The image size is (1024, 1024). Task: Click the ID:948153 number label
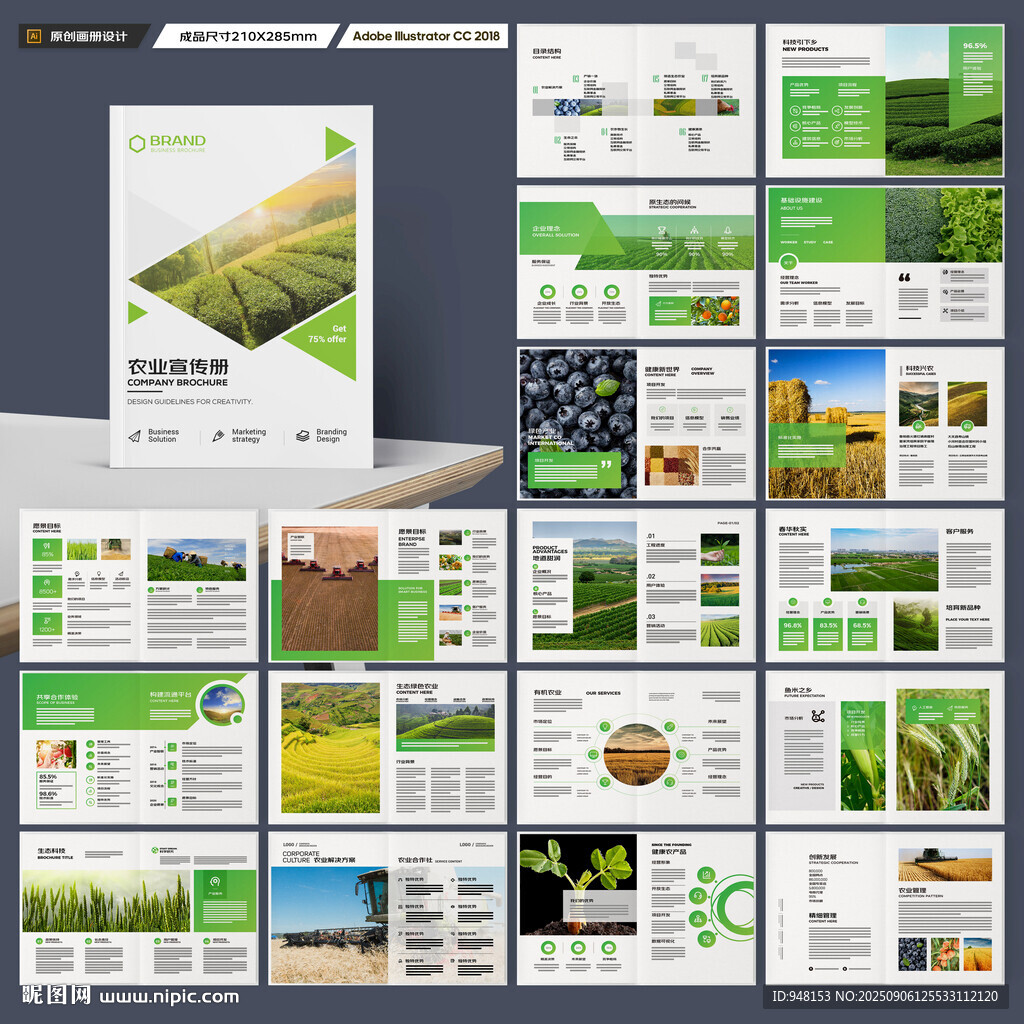(801, 997)
